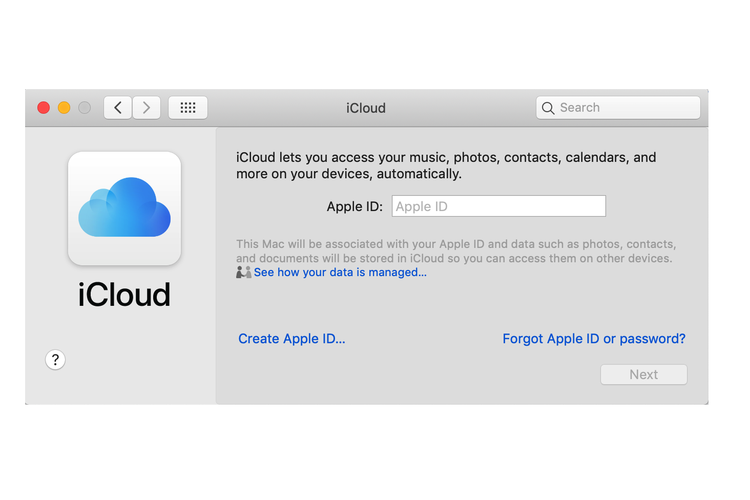Close the iCloud window with red button
750x500 pixels.
(x=43, y=108)
